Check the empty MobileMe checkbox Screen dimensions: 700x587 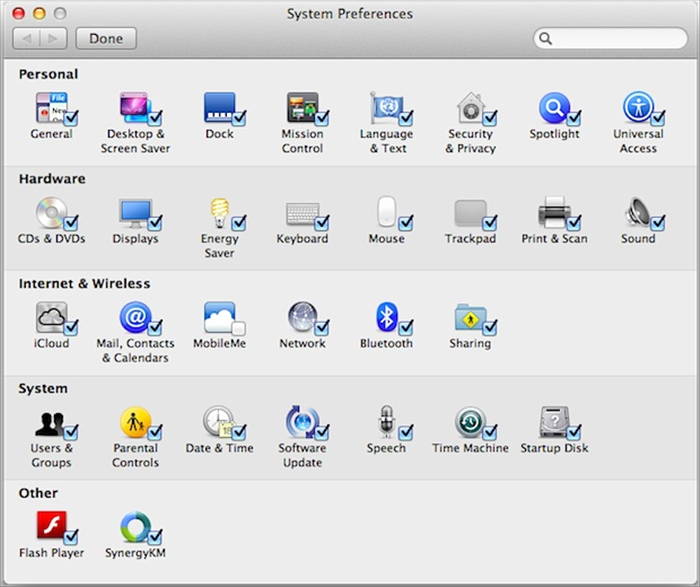click(x=238, y=328)
